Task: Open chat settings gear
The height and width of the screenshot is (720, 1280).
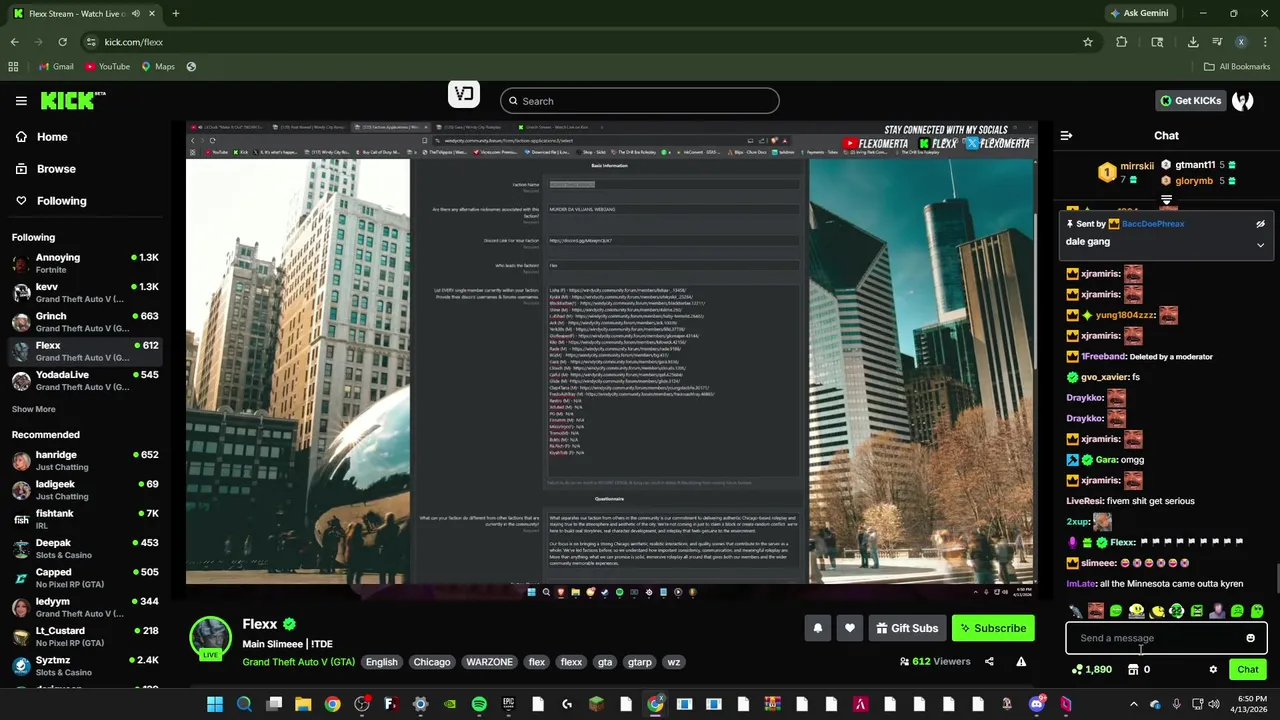Action: pos(1213,670)
